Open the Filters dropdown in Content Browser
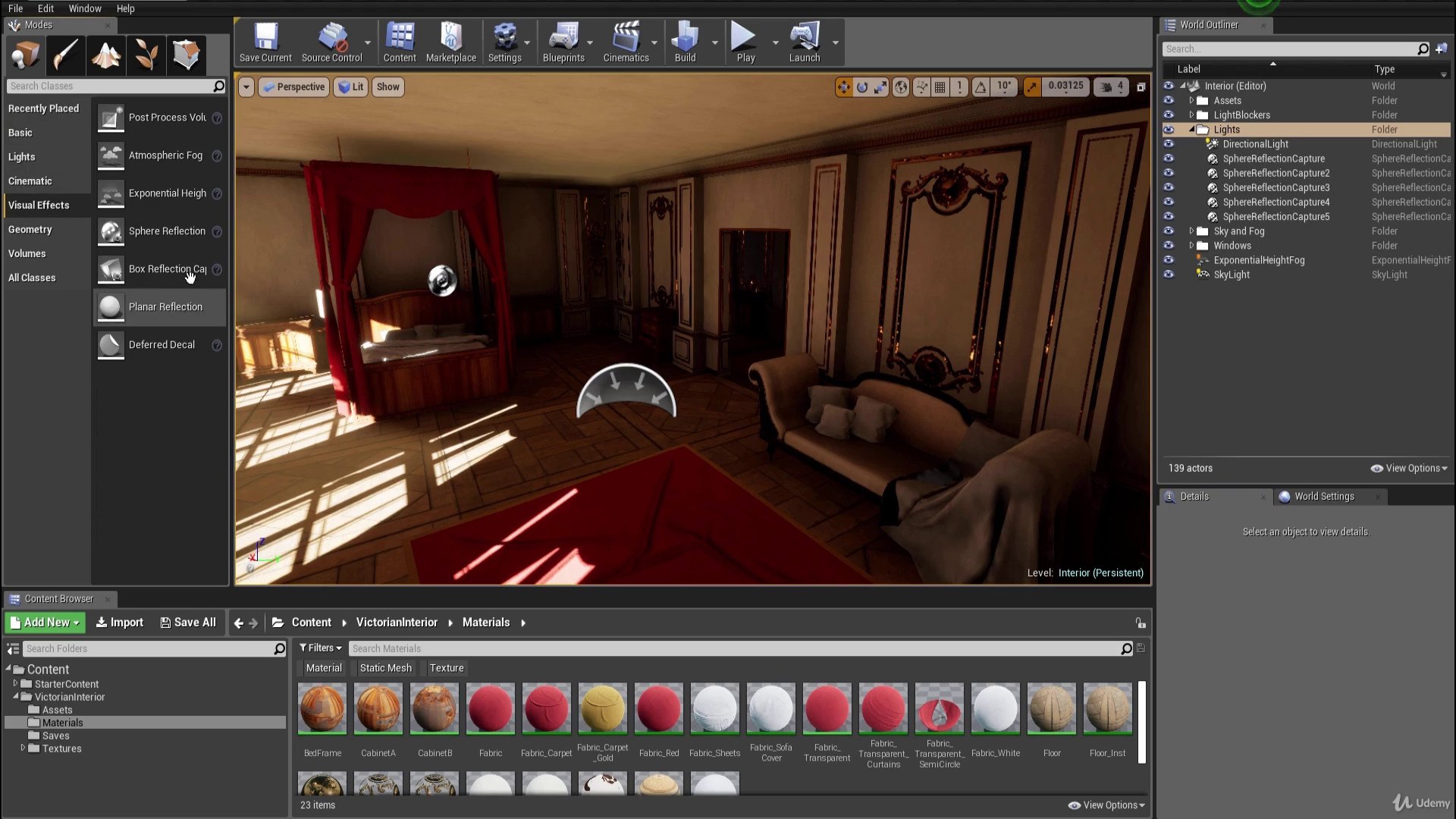The height and width of the screenshot is (819, 1456). pyautogui.click(x=320, y=648)
